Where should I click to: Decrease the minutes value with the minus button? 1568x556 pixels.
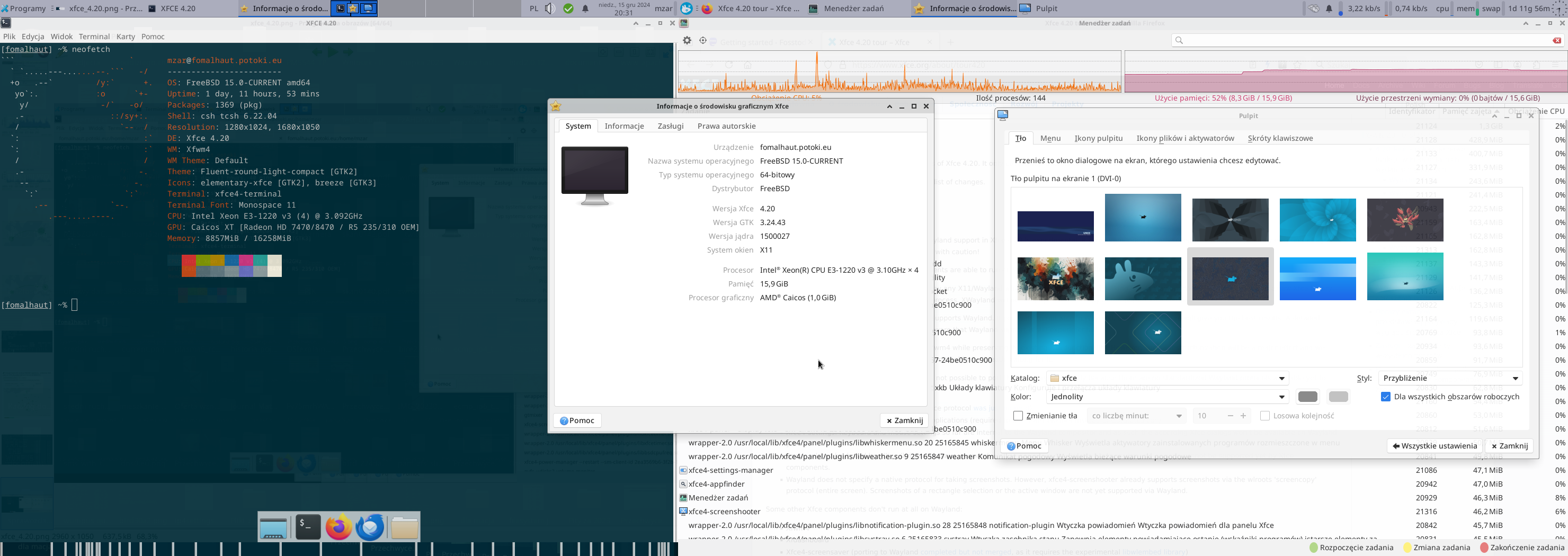pyautogui.click(x=1230, y=416)
